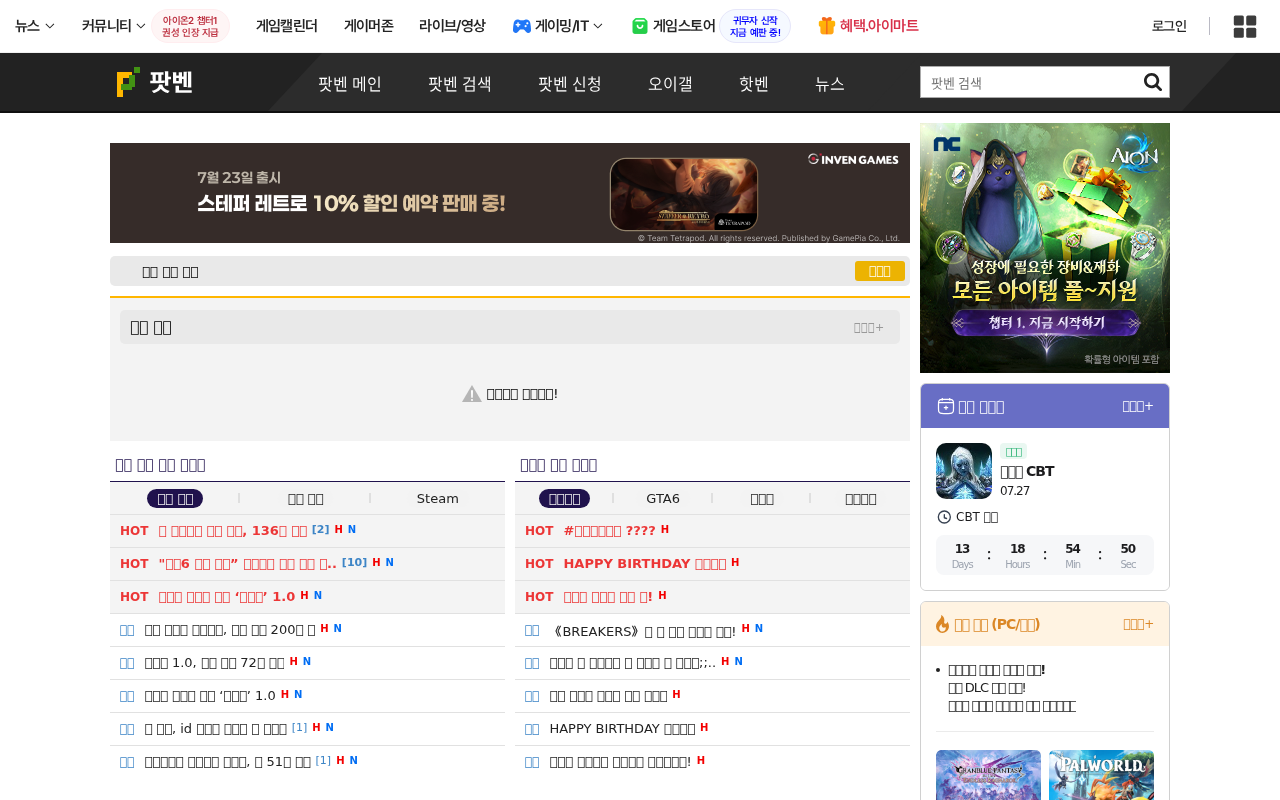Screen dimensions: 1280x800
Task: Click the more+ link in purple panel header
Action: click(1138, 406)
